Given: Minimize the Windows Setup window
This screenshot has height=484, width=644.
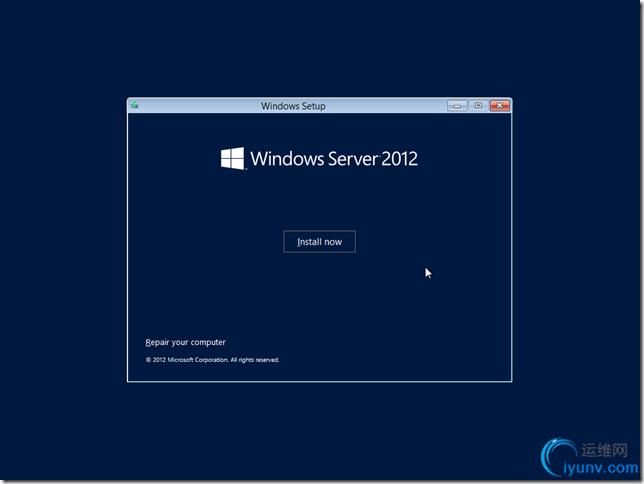Looking at the screenshot, I should point(457,106).
